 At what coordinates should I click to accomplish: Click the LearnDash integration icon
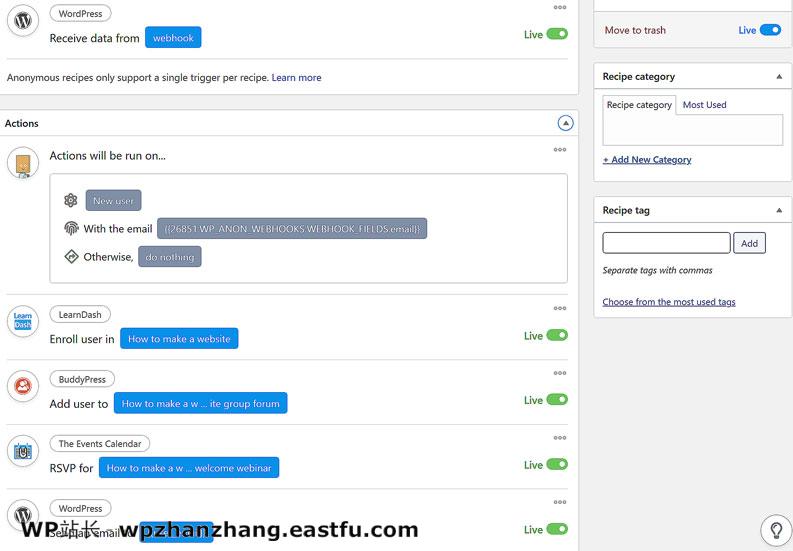coord(23,321)
